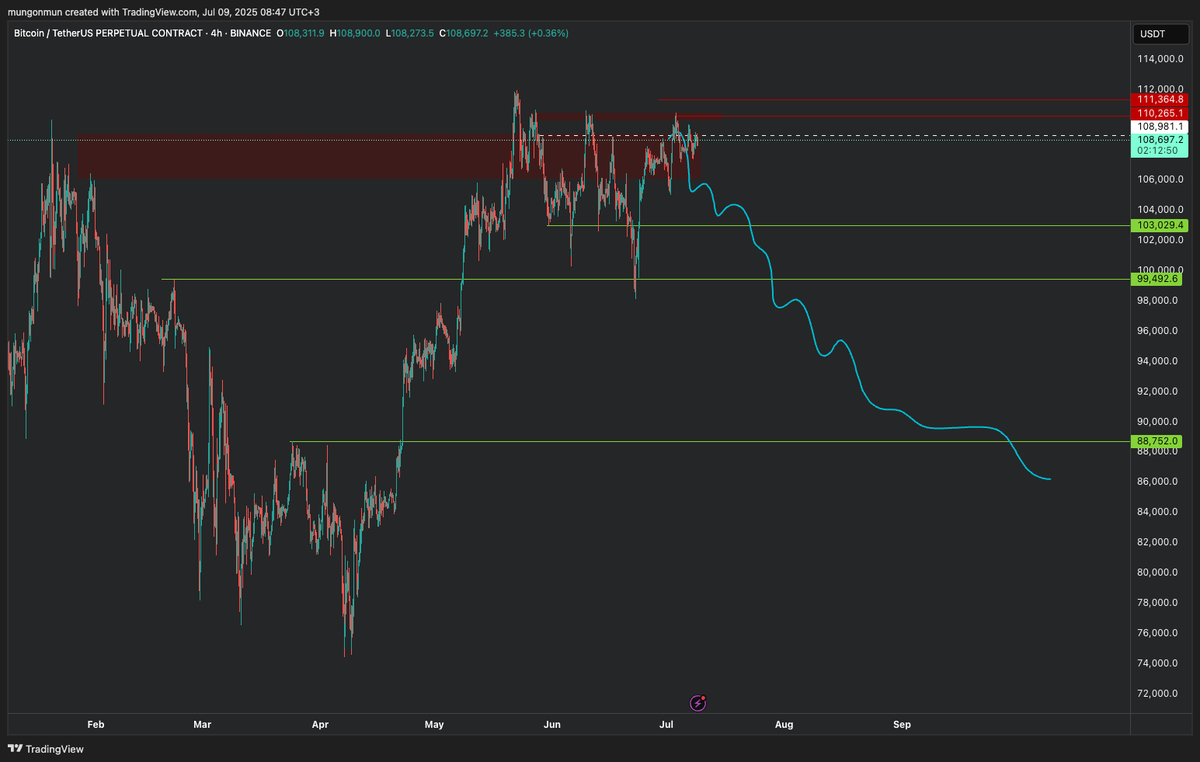The height and width of the screenshot is (762, 1200).
Task: Select the green 103,029.4 price label
Action: click(x=1158, y=226)
